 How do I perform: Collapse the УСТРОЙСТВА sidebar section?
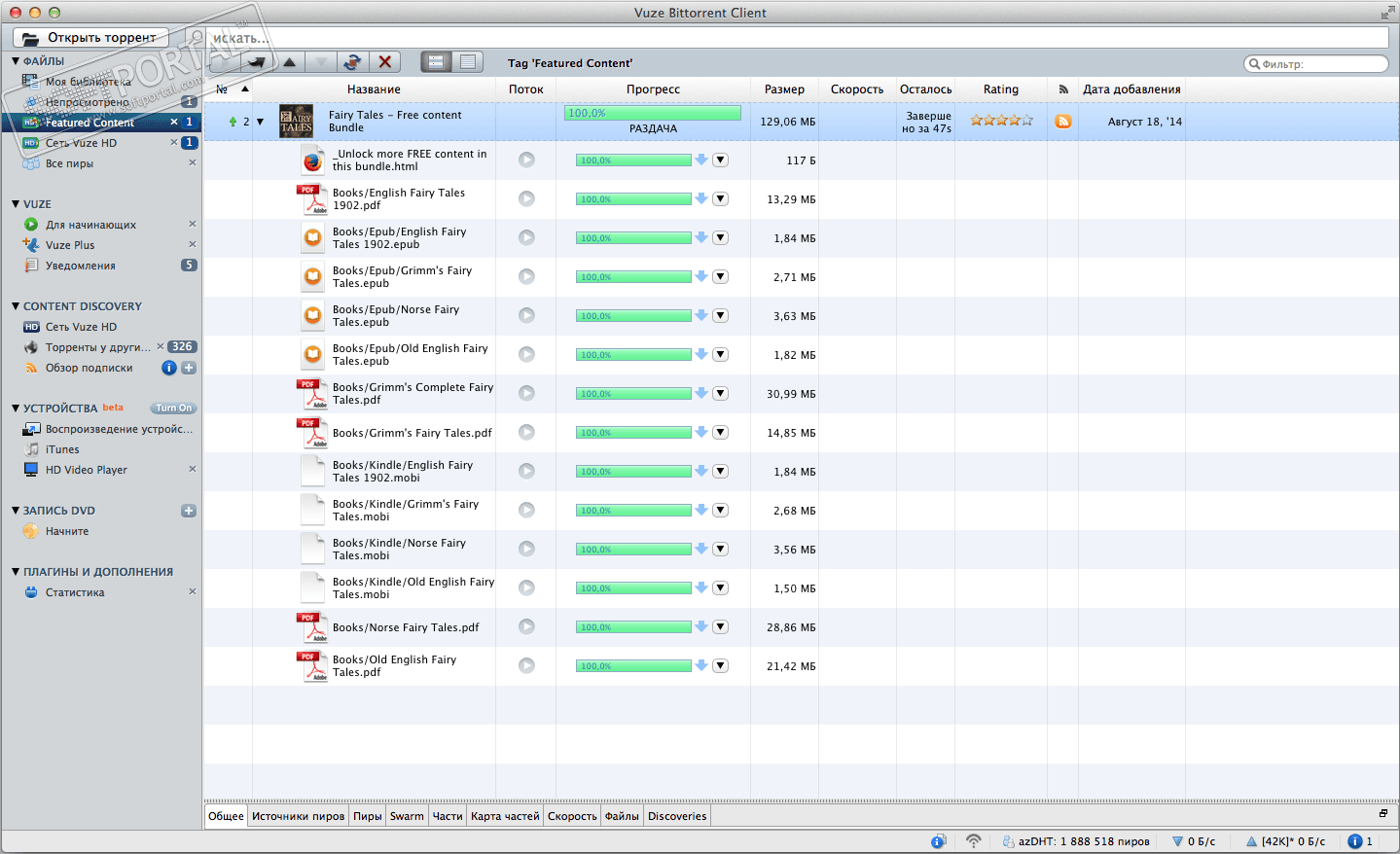click(16, 409)
